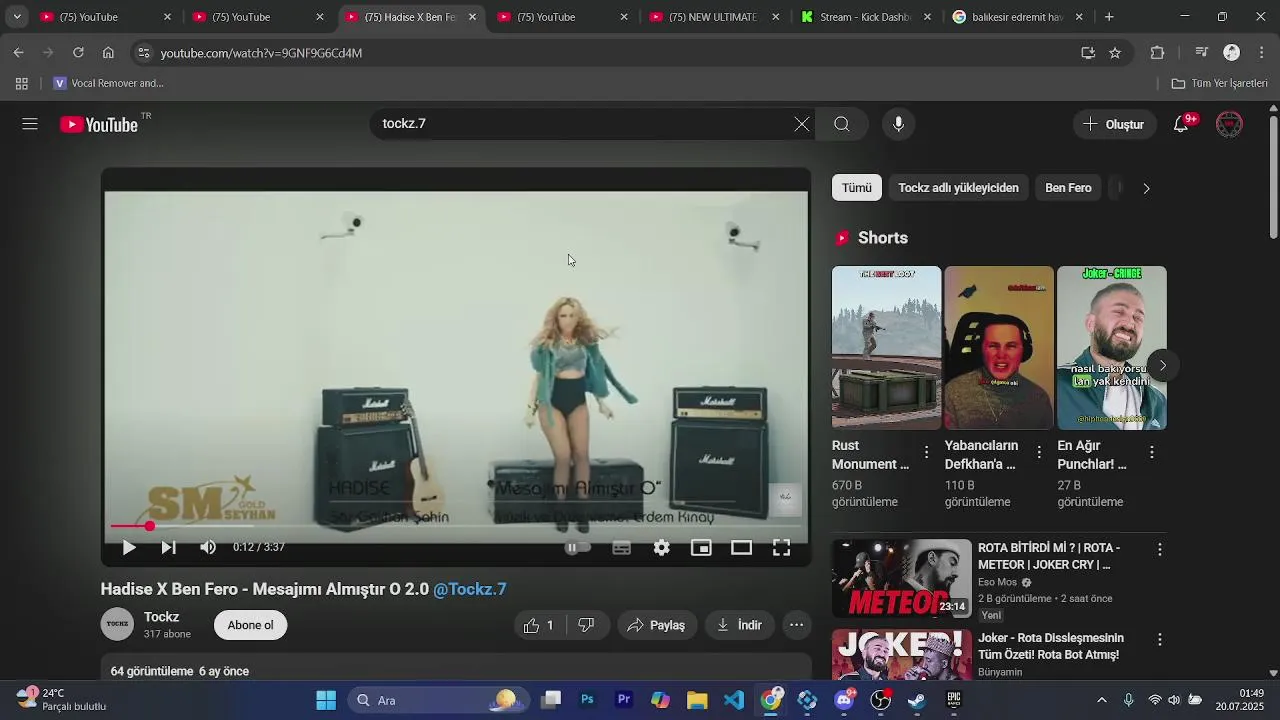This screenshot has height=720, width=1280.
Task: Open the browser home page
Action: coord(108,53)
